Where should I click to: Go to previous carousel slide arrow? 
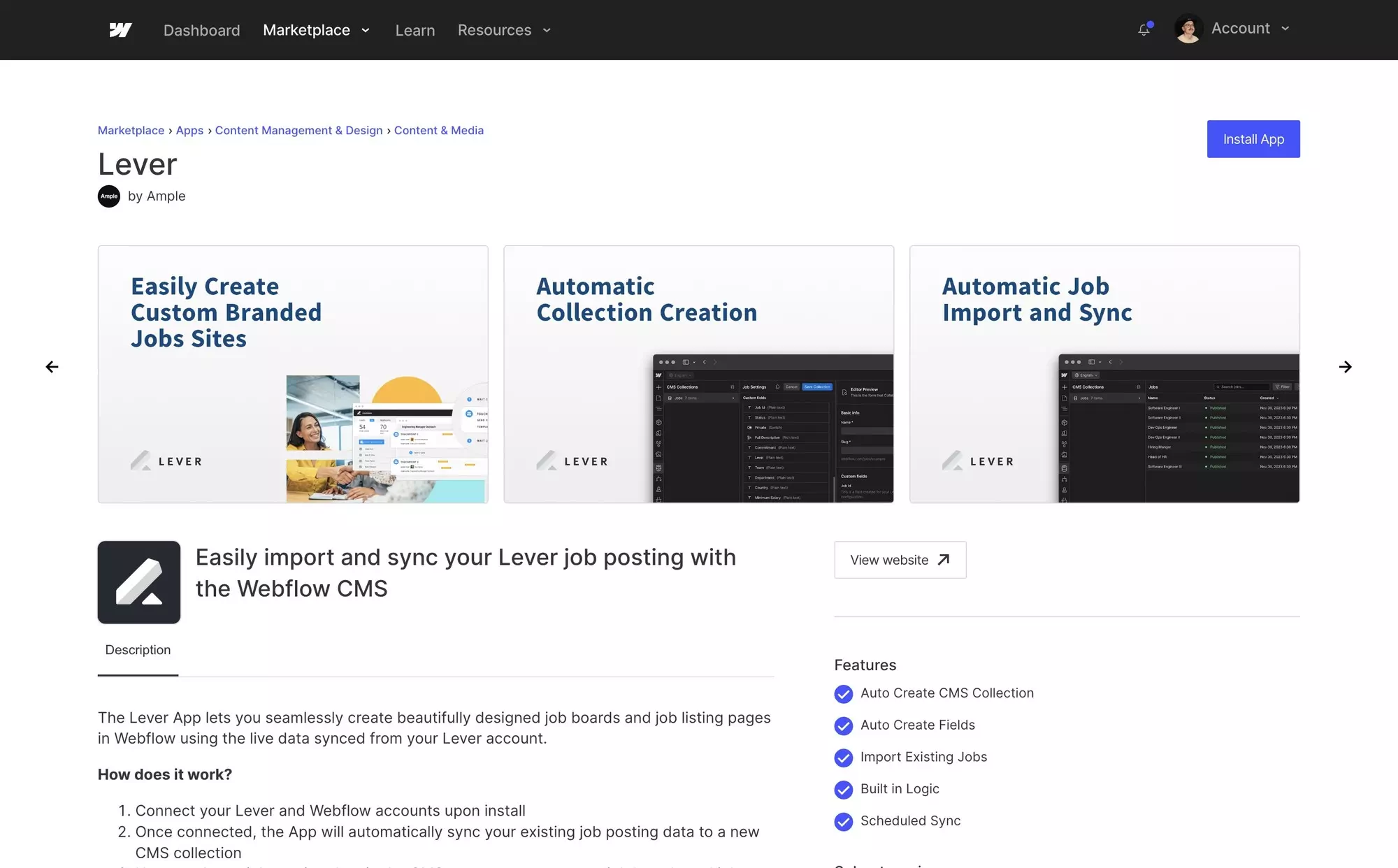click(52, 367)
